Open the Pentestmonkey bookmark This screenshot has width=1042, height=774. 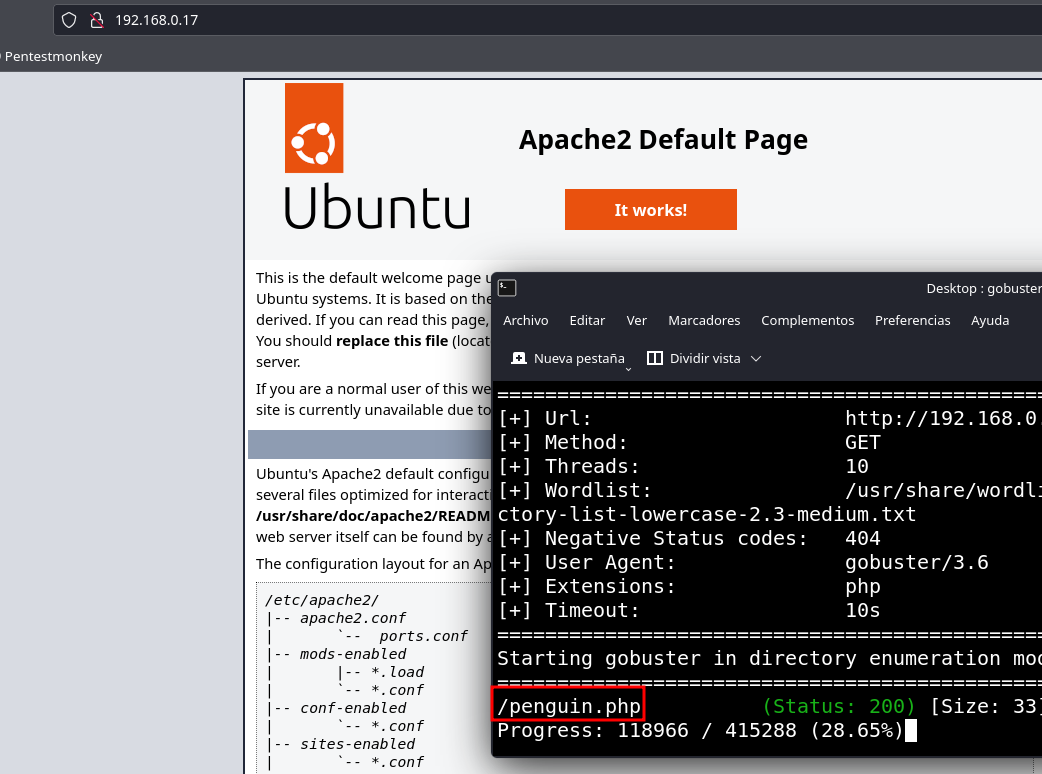coord(53,56)
